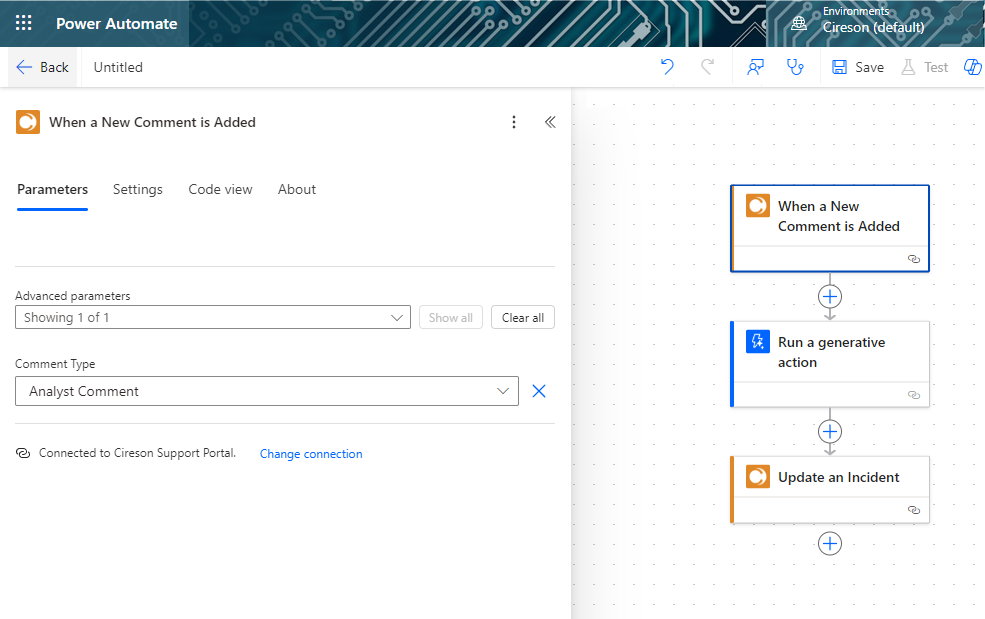The width and height of the screenshot is (985, 619).
Task: Select Update an Incident card title
Action: tap(839, 477)
